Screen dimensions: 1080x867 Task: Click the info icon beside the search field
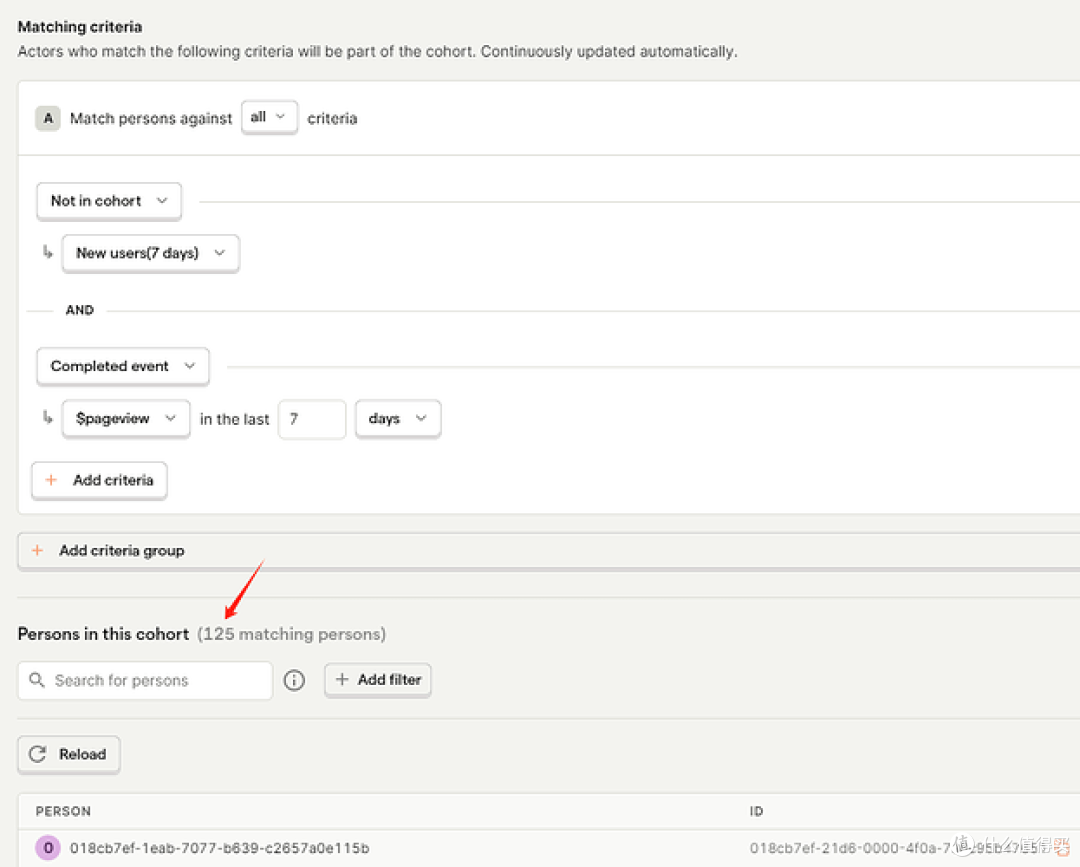coord(294,680)
